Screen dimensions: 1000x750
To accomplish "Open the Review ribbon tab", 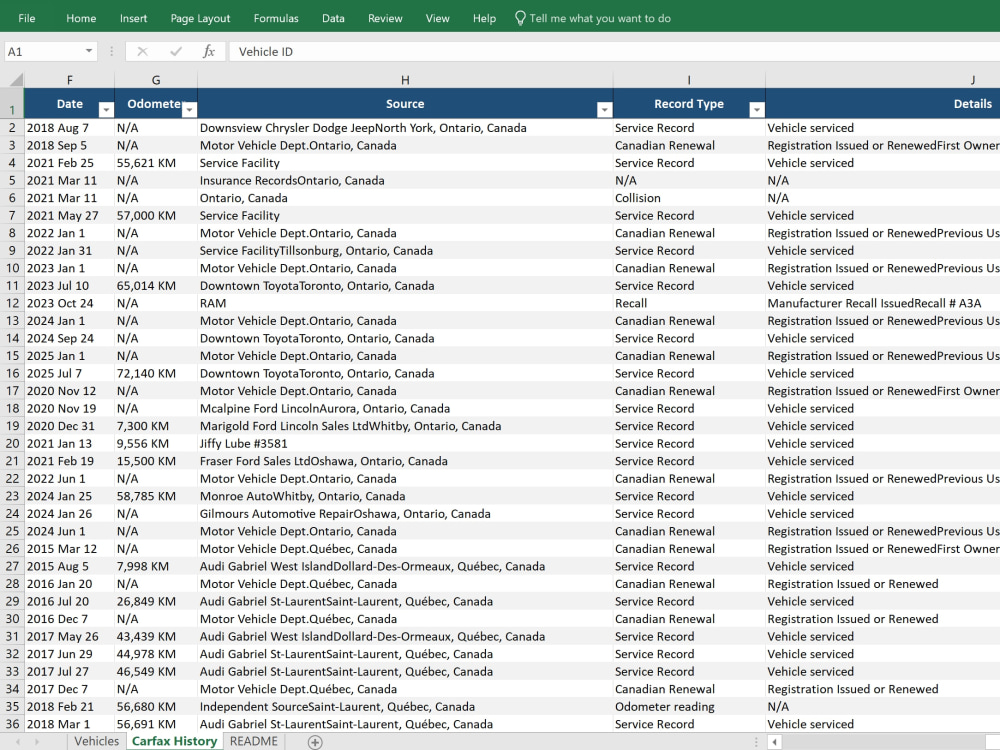I will [385, 18].
